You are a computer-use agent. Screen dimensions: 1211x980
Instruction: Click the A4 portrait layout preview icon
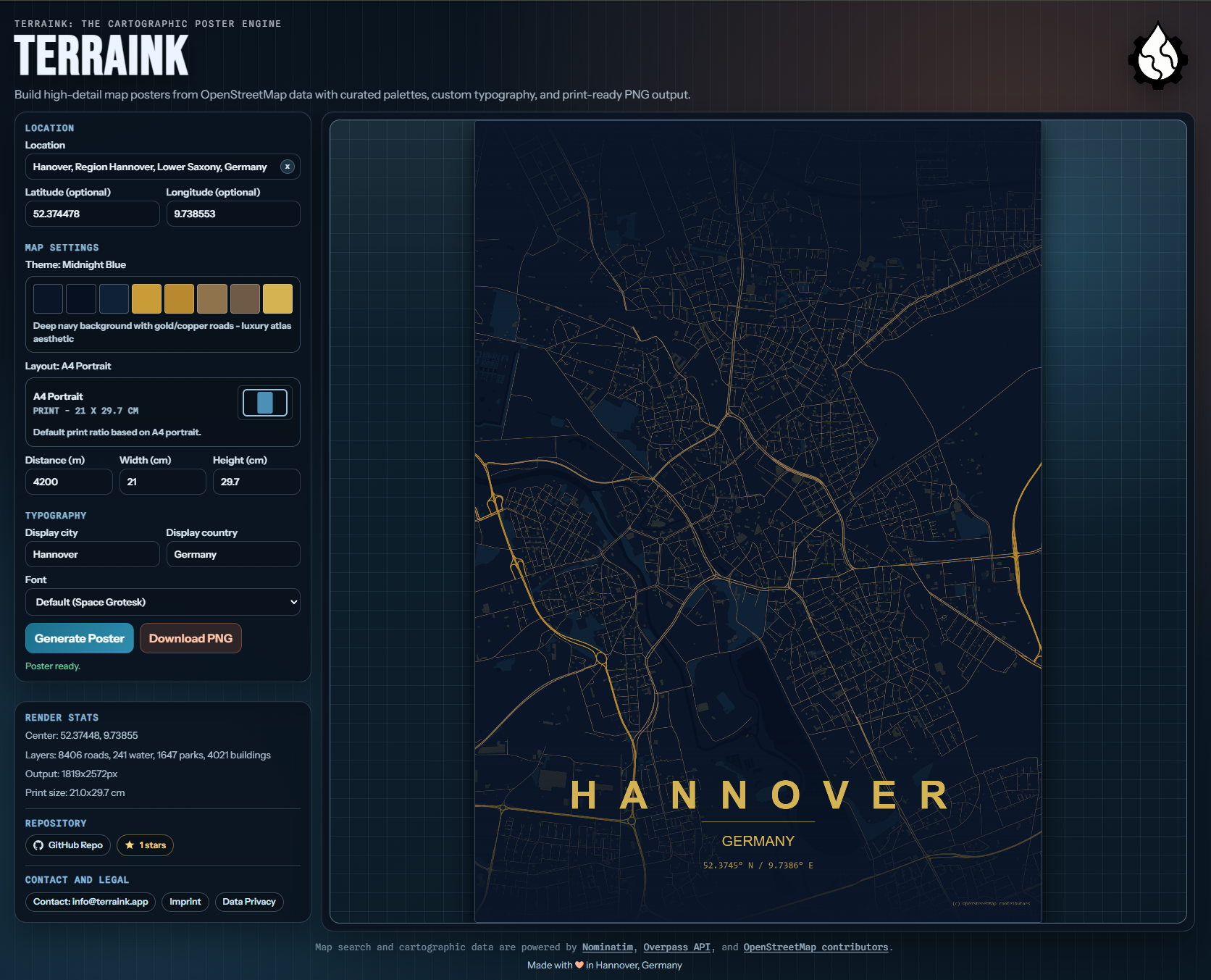coord(264,402)
